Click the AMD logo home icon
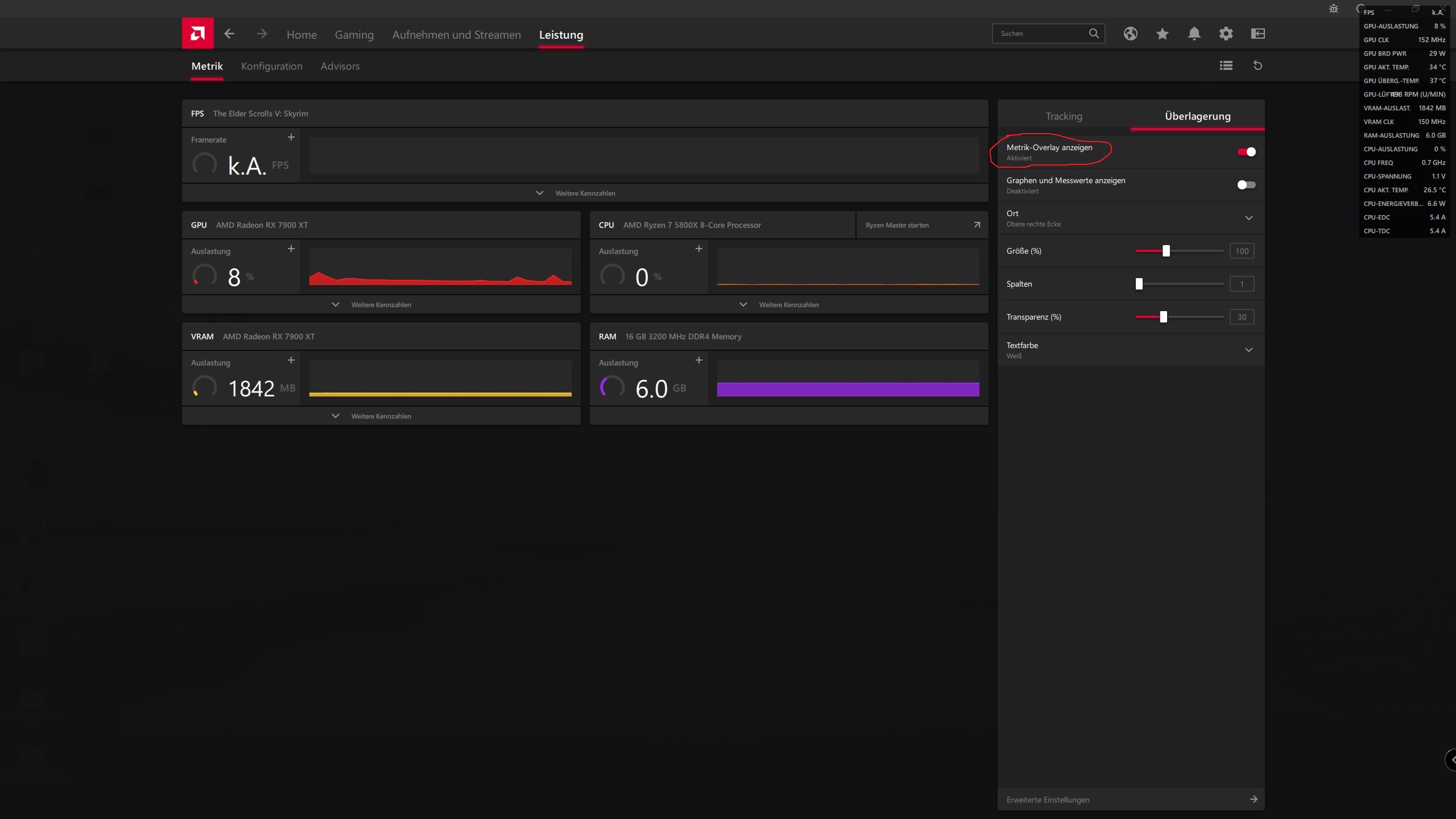1456x819 pixels. pos(197,34)
